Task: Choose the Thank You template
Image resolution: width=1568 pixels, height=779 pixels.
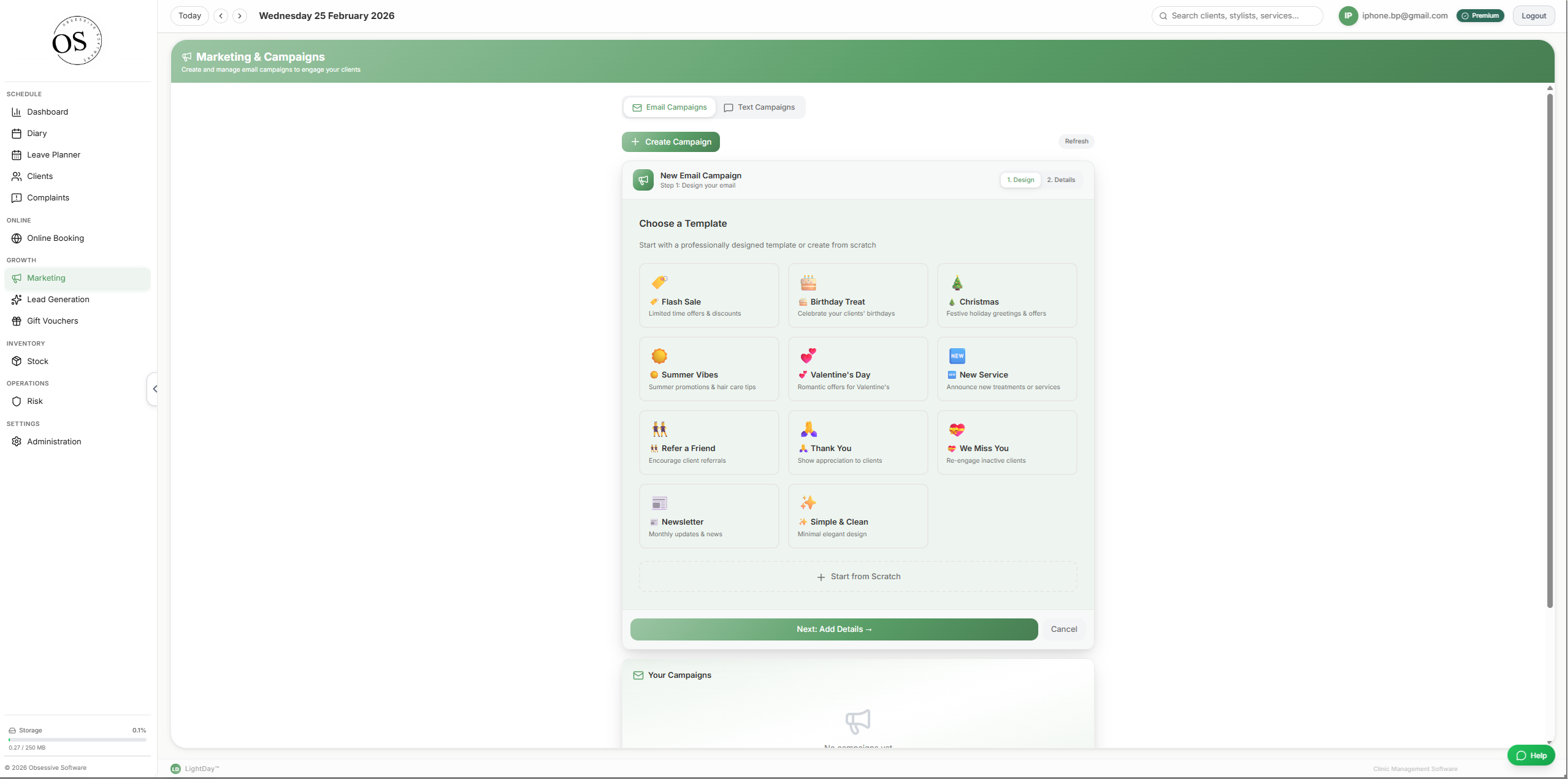Action: pyautogui.click(x=857, y=443)
